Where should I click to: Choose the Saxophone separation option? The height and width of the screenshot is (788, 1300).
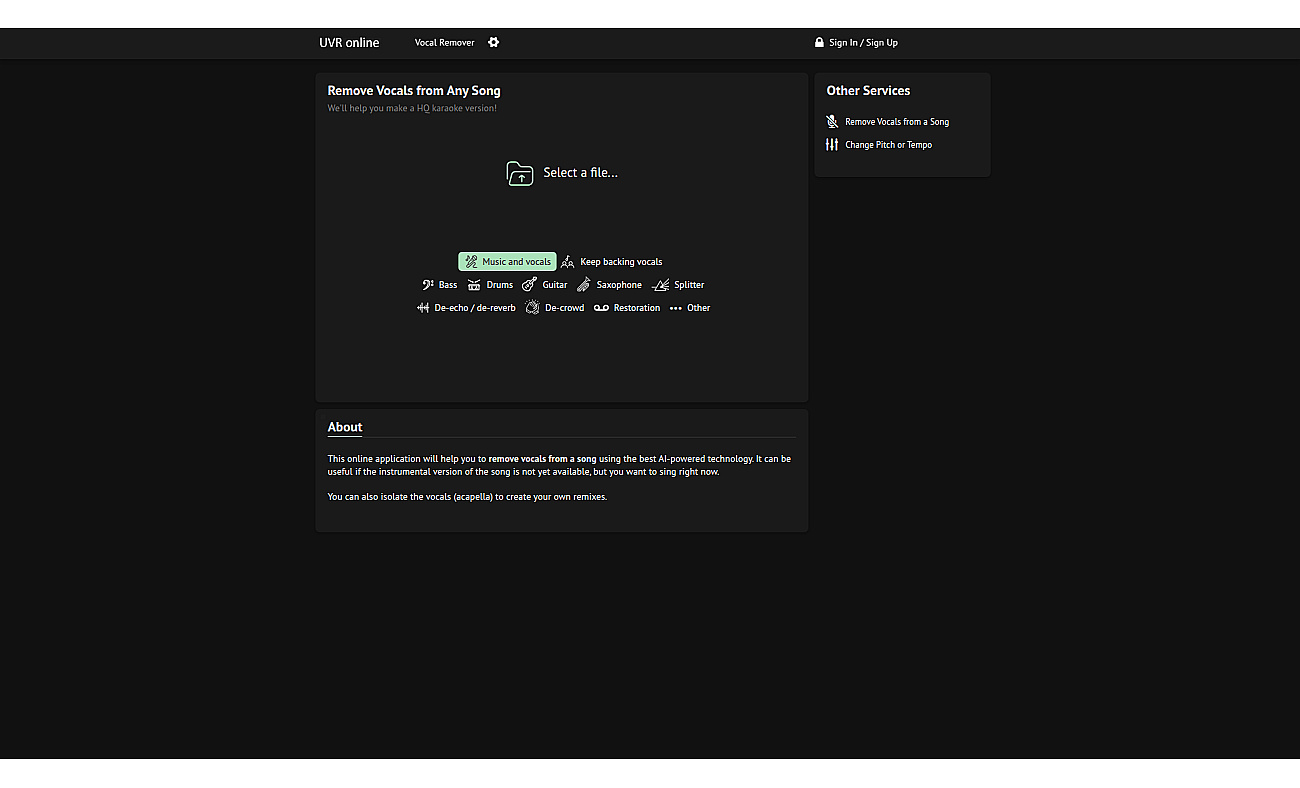[609, 285]
